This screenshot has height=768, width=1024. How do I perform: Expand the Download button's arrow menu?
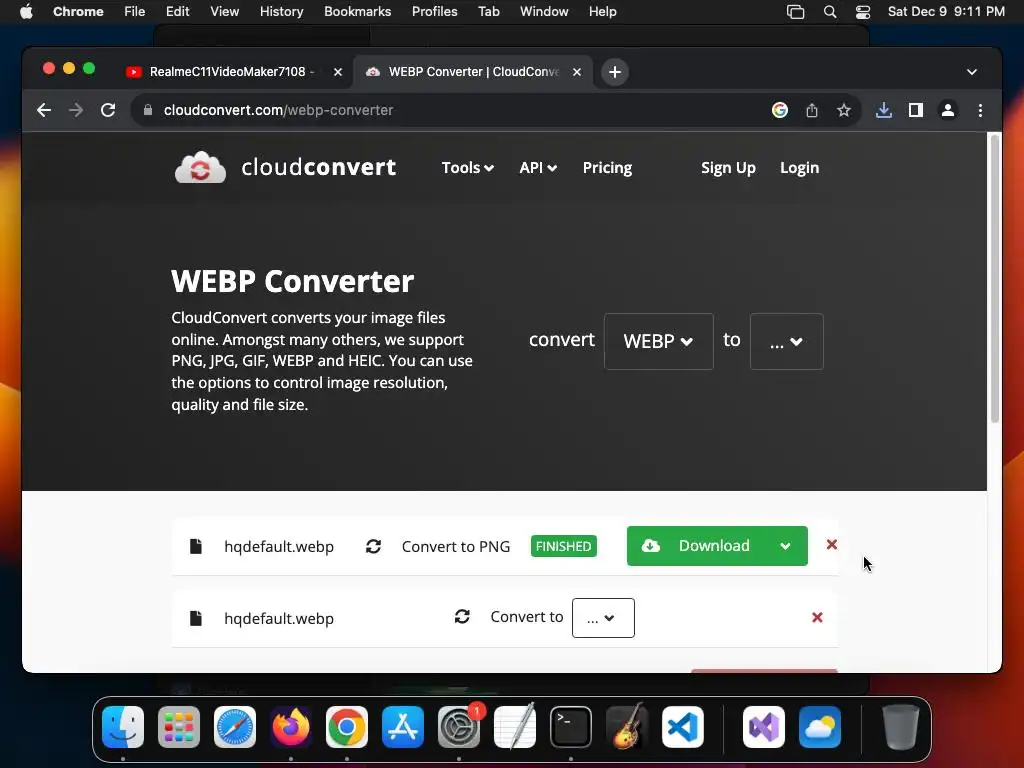pyautogui.click(x=785, y=546)
